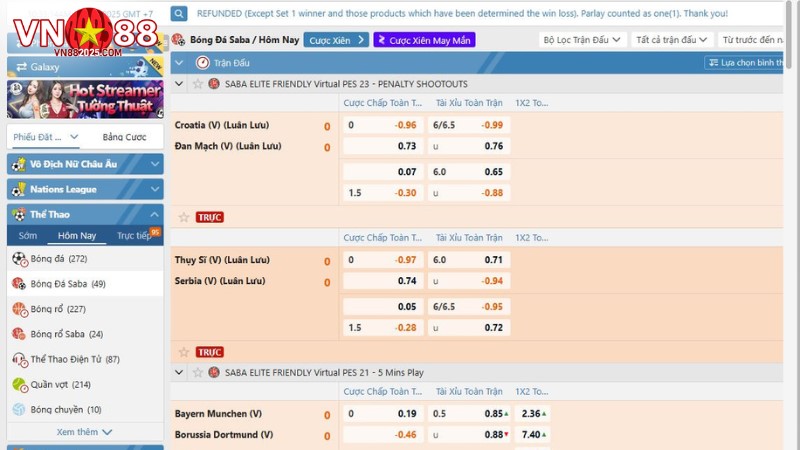This screenshot has height=450, width=800.
Task: Expand the Nations League menu
Action: (x=155, y=189)
